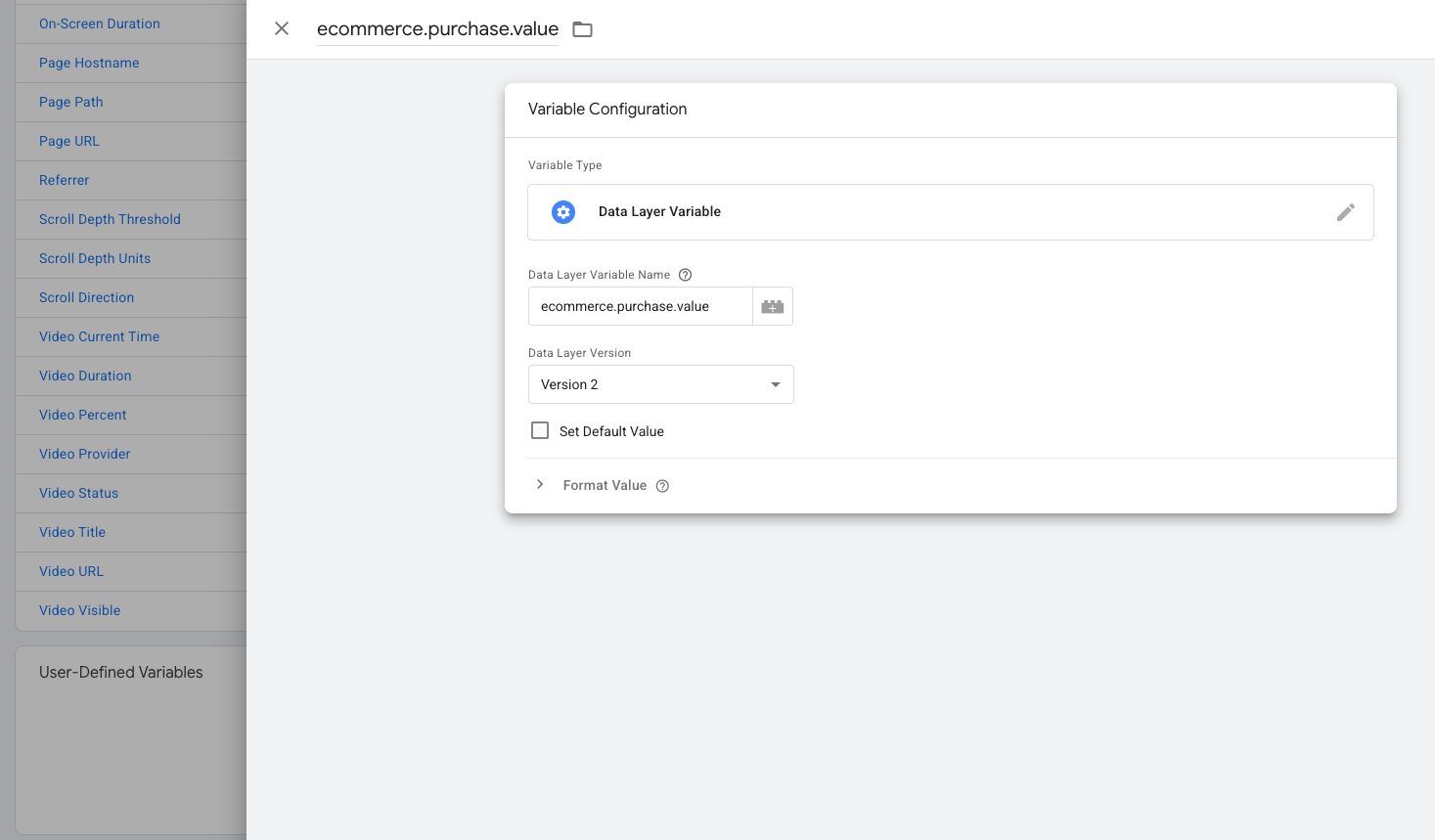Click the folder icon next to variable title
1435x840 pixels.
[583, 29]
